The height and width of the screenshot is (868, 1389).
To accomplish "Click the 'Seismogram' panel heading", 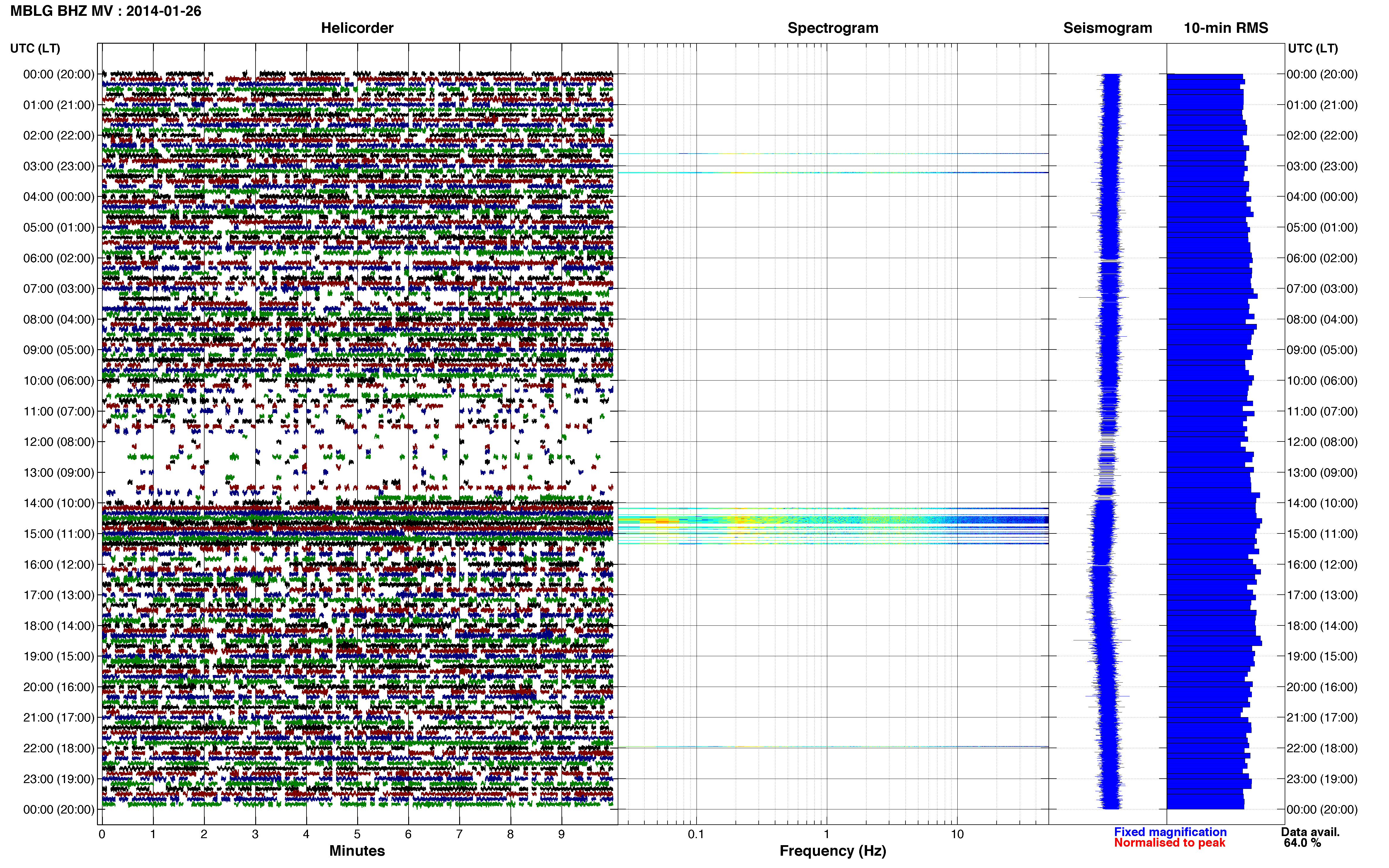I will click(x=1107, y=28).
